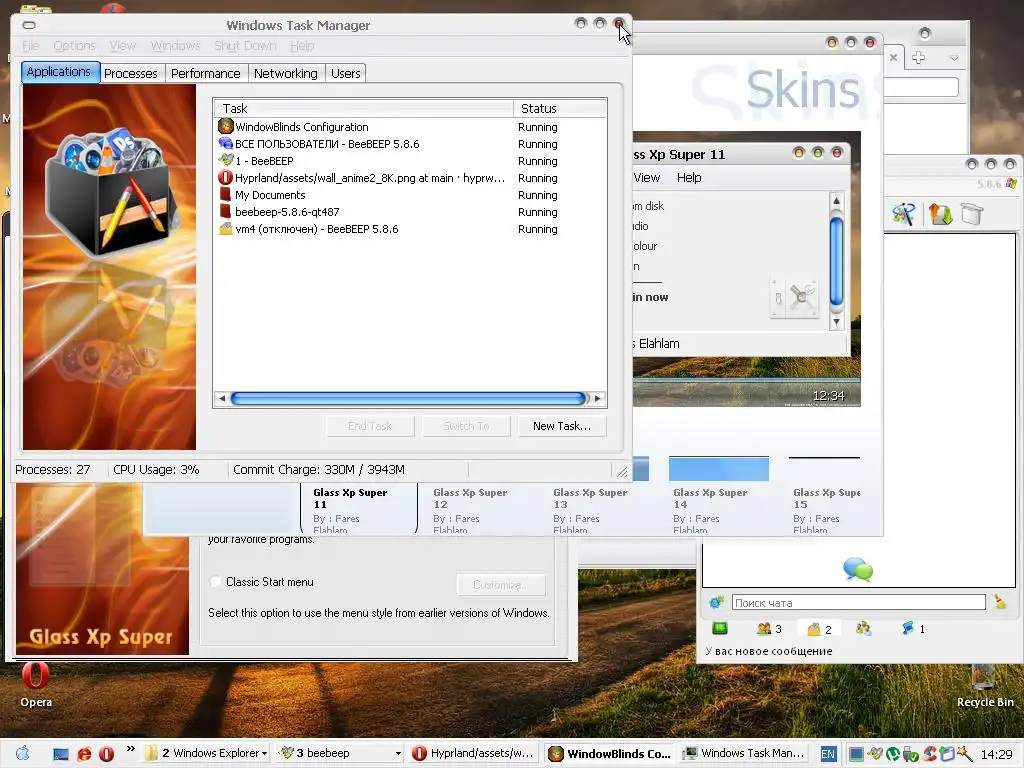Switch to the Processes tab
The width and height of the screenshot is (1024, 768).
point(131,73)
